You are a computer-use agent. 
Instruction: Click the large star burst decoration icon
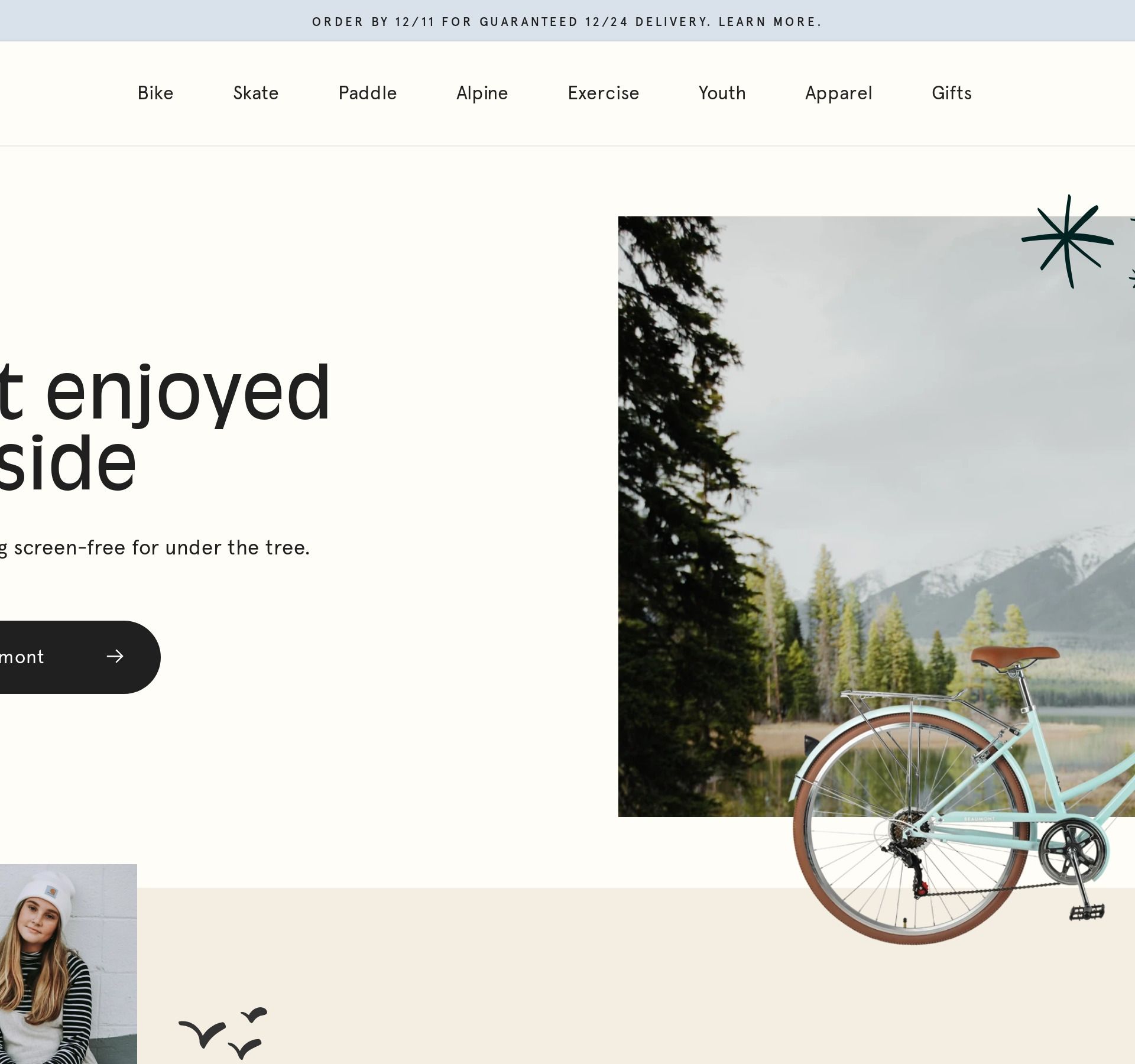click(1068, 241)
